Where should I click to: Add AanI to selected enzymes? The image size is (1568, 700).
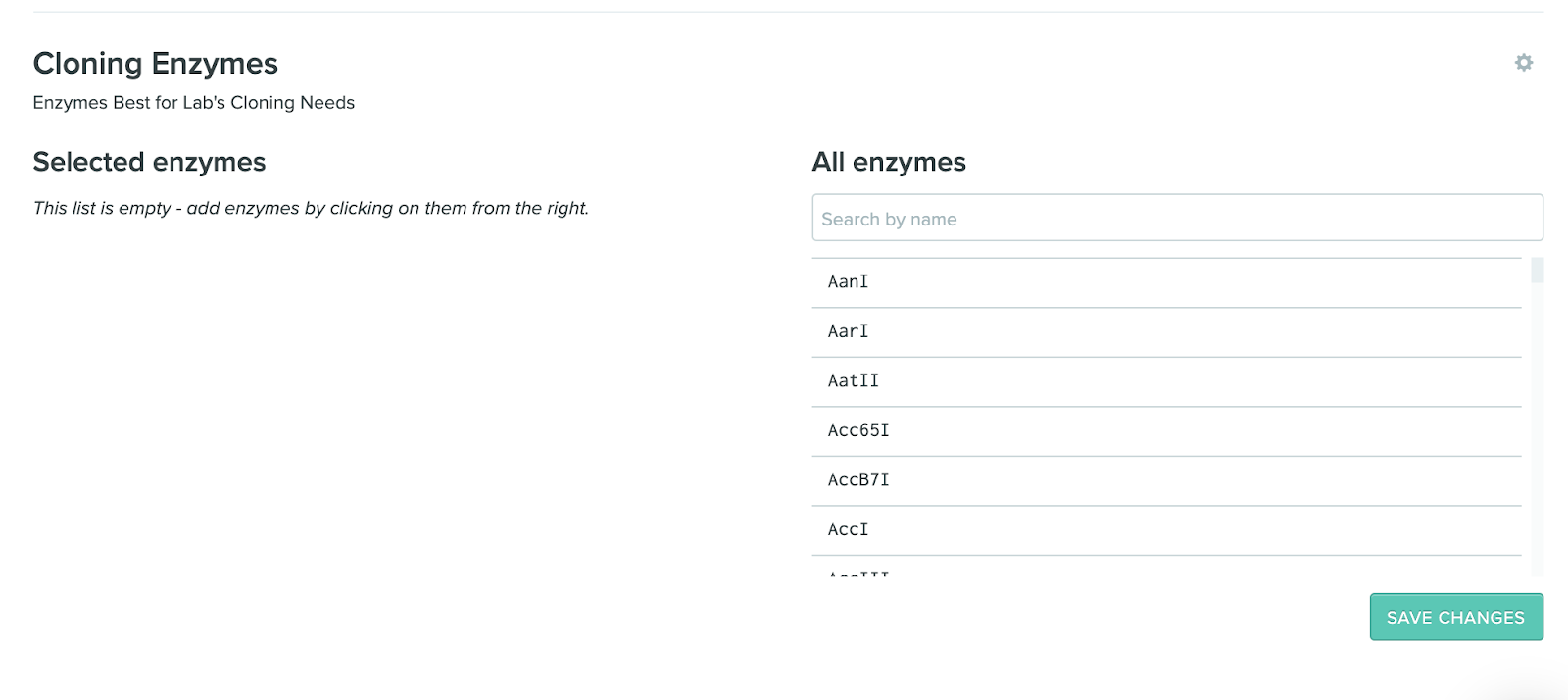point(1166,282)
